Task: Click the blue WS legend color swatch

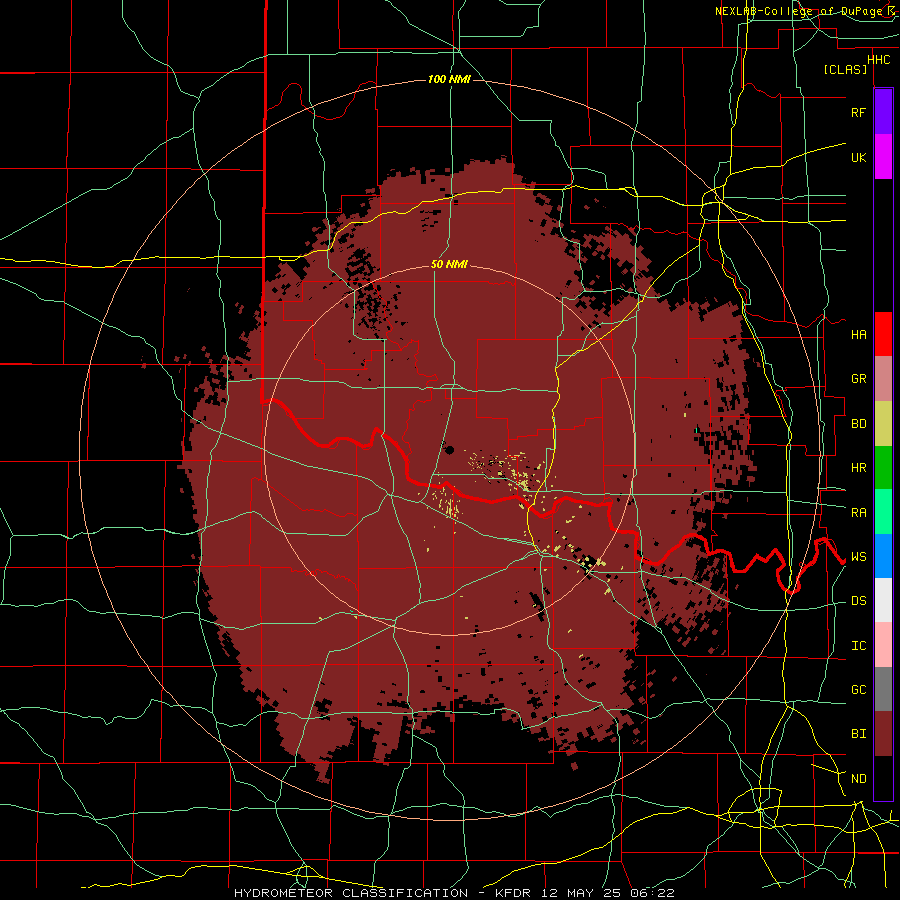Action: [x=883, y=556]
